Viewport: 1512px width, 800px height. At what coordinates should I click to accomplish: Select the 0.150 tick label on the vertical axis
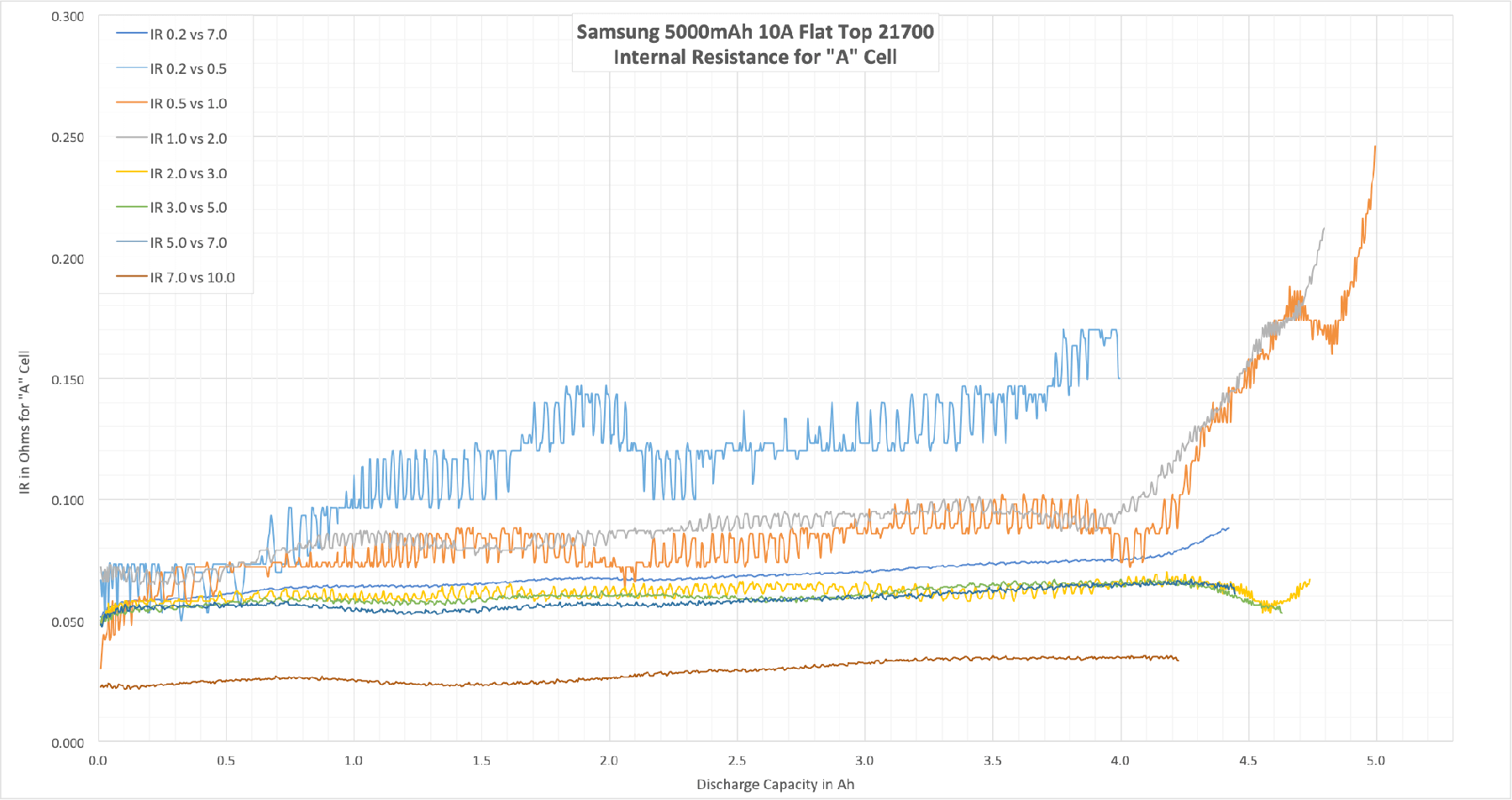coord(67,380)
